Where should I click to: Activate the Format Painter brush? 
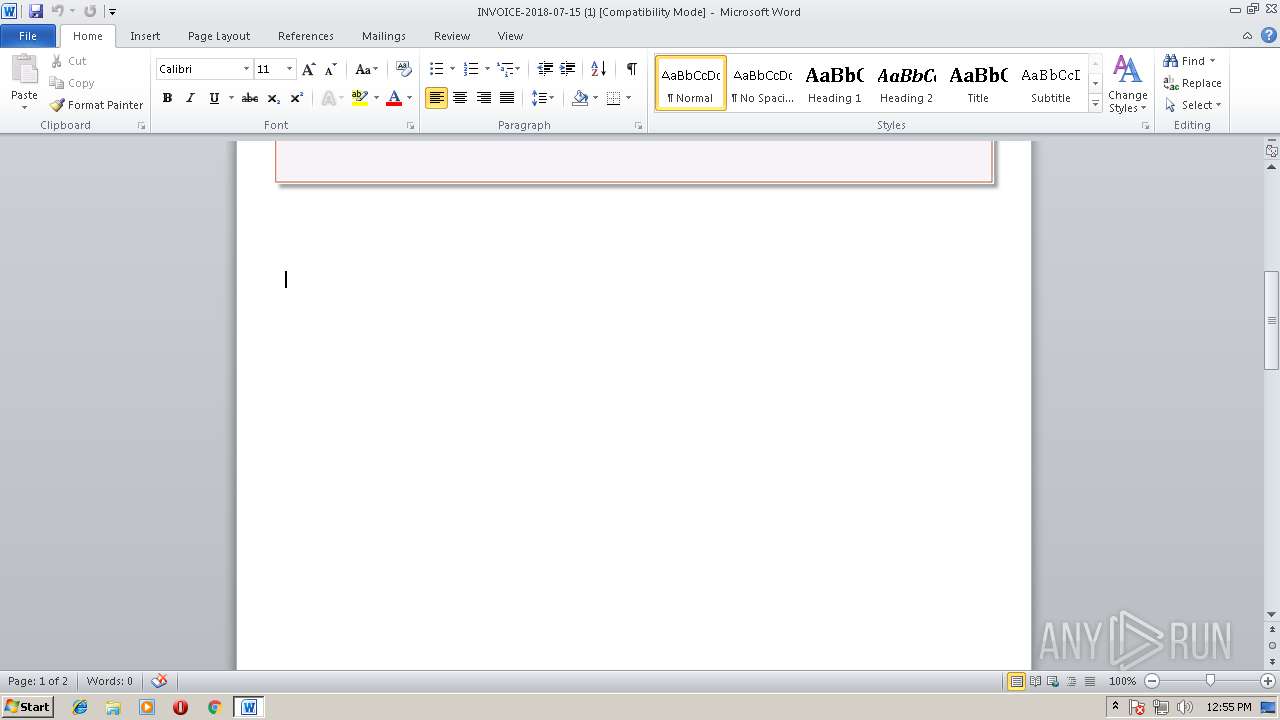click(x=96, y=105)
